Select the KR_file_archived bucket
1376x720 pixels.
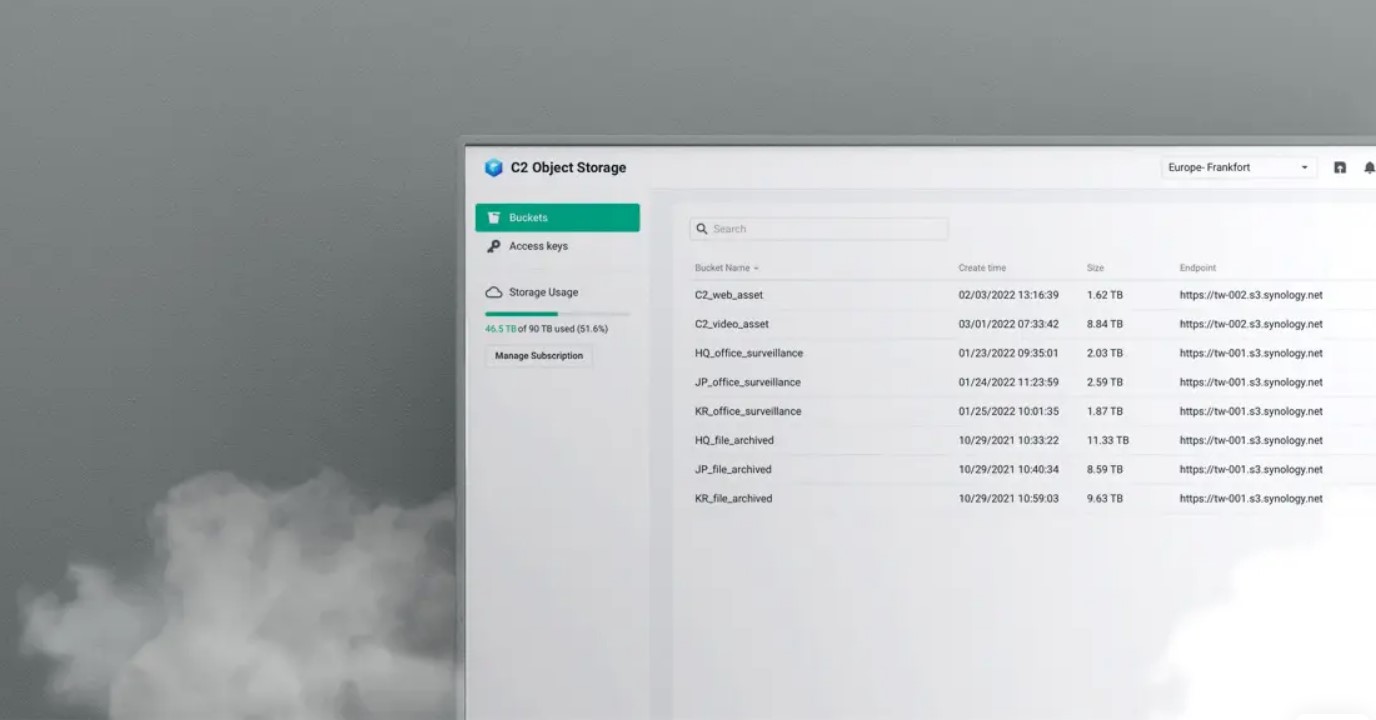734,498
